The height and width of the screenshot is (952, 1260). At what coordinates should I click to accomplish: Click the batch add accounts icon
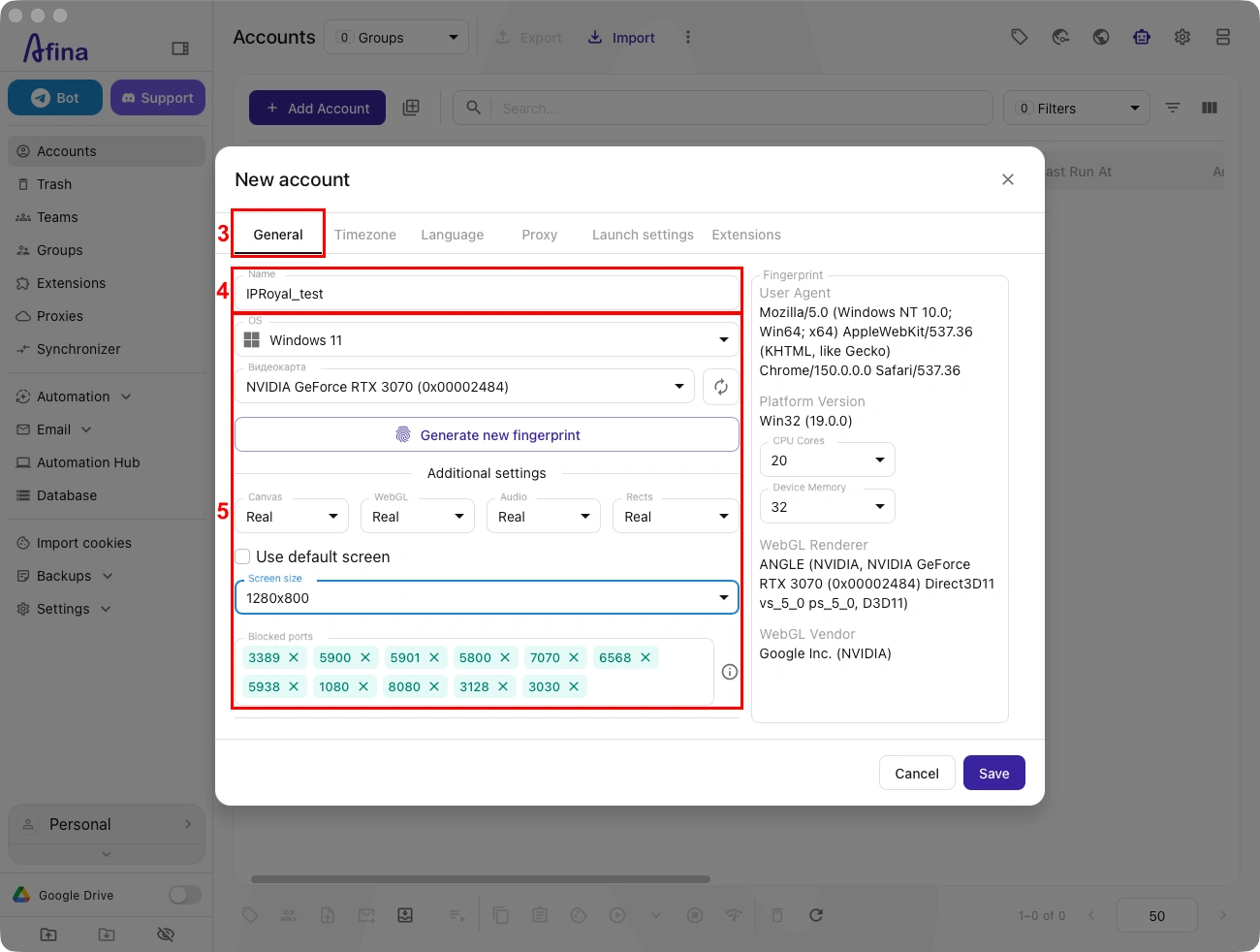[x=411, y=108]
